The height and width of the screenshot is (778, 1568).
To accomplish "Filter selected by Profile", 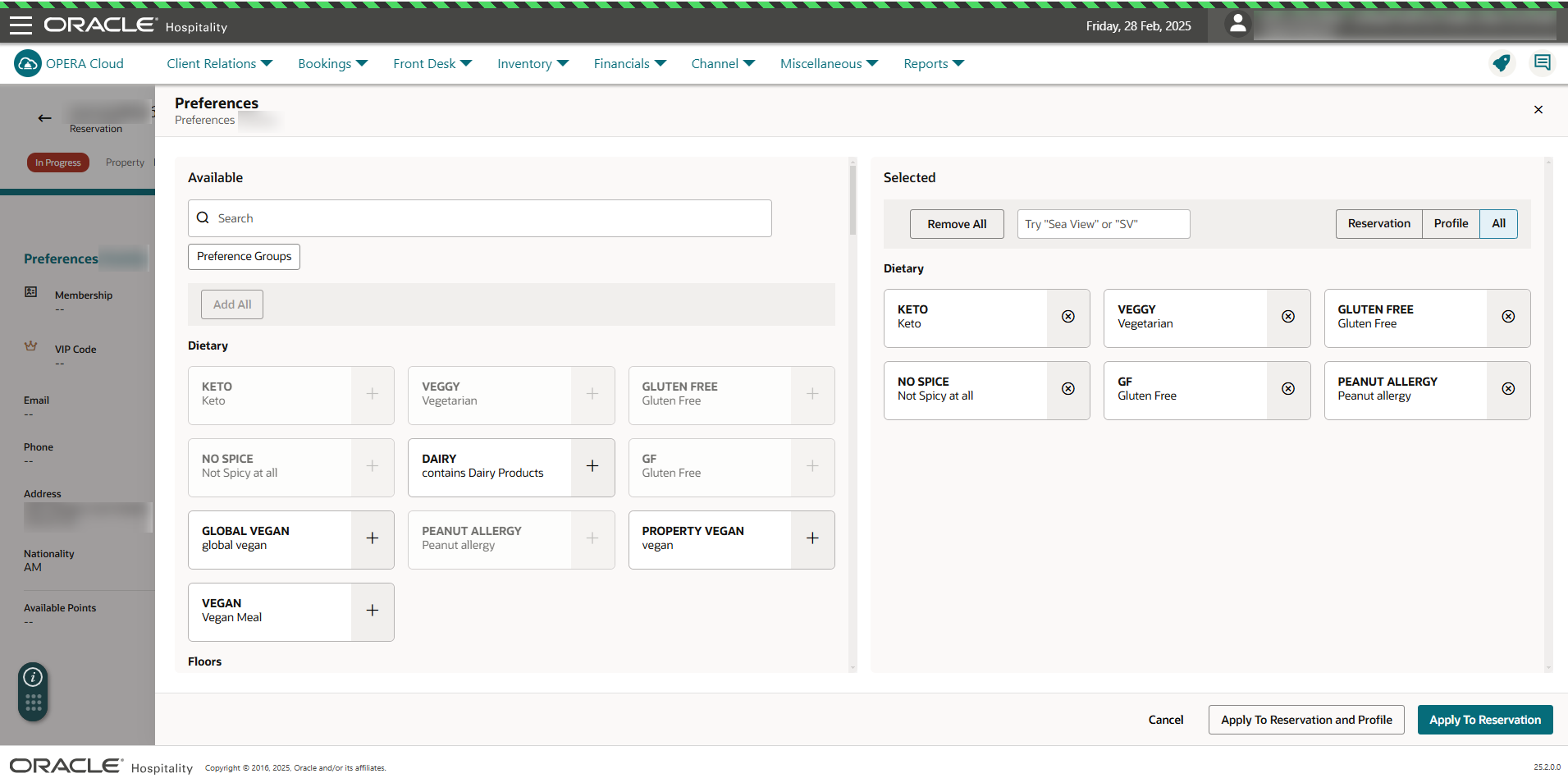I will 1451,224.
